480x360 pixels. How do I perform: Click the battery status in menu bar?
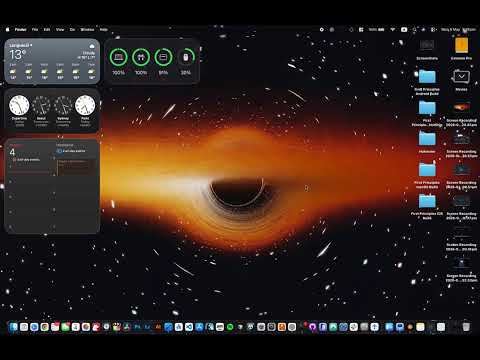(376, 29)
